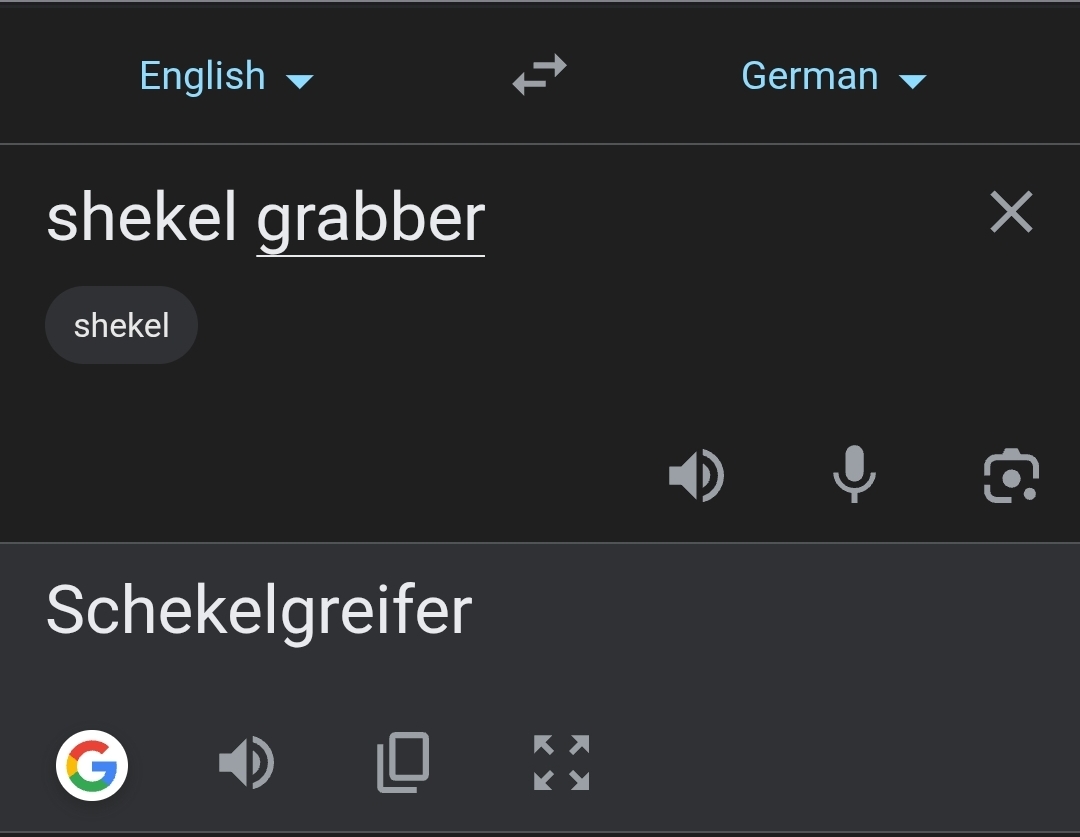Place the cursor on the word shekel in the source text
This screenshot has height=837, width=1080.
click(141, 218)
